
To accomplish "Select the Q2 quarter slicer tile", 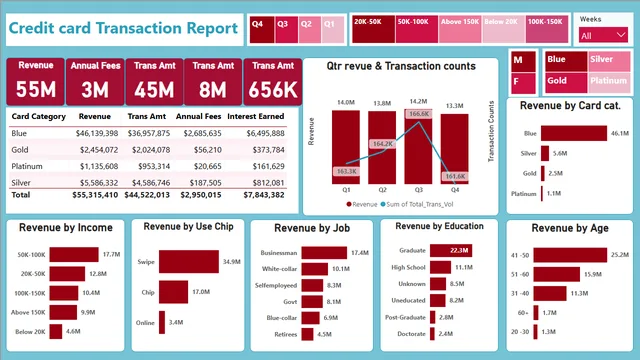I will click(x=309, y=30).
